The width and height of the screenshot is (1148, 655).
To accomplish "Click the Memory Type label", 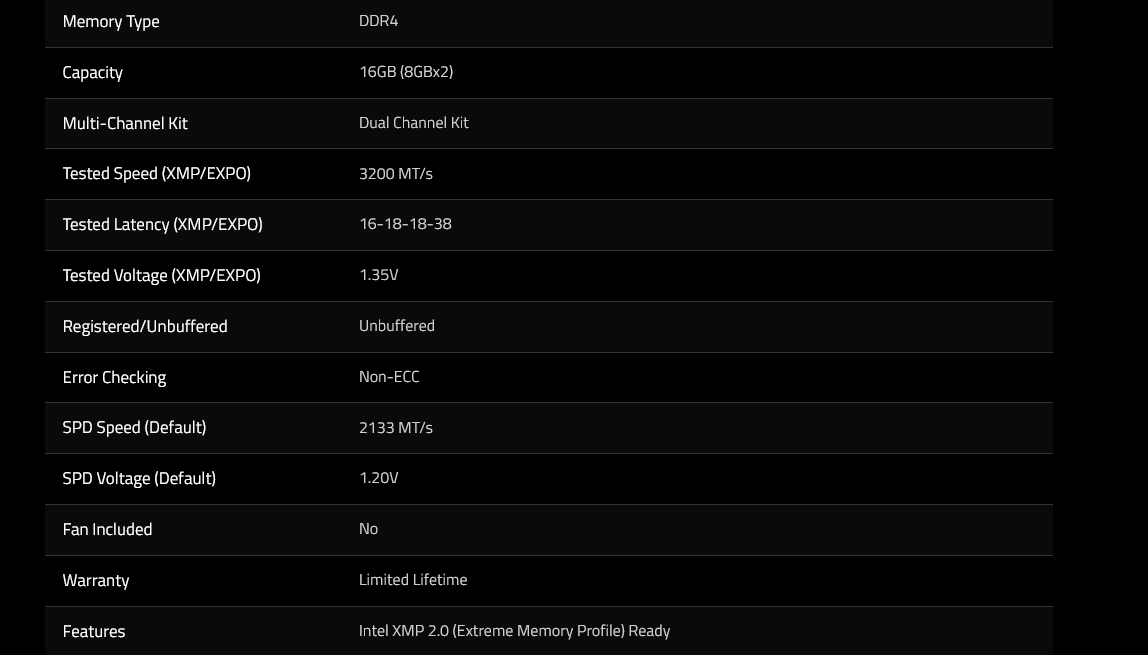I will pos(111,22).
